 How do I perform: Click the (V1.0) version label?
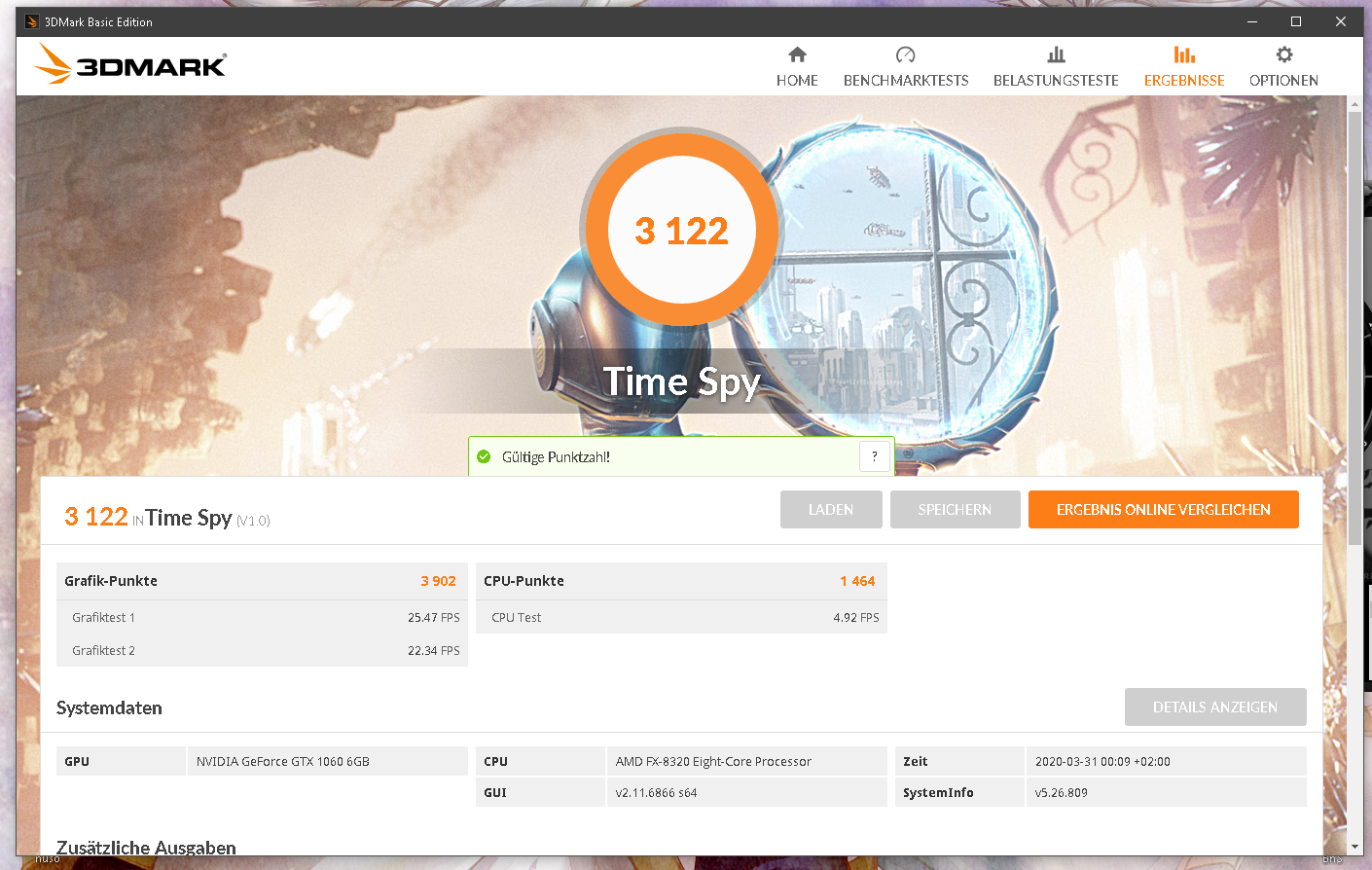tap(253, 521)
